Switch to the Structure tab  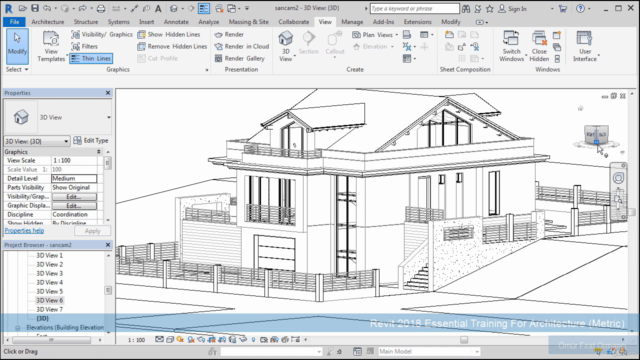pyautogui.click(x=86, y=22)
